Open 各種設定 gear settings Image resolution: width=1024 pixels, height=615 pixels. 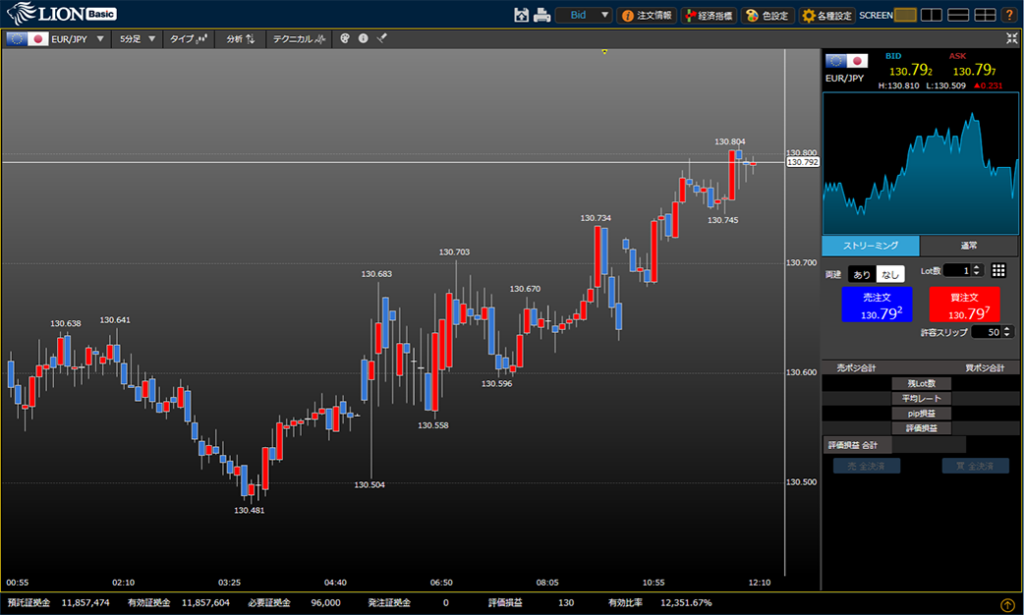[x=827, y=15]
